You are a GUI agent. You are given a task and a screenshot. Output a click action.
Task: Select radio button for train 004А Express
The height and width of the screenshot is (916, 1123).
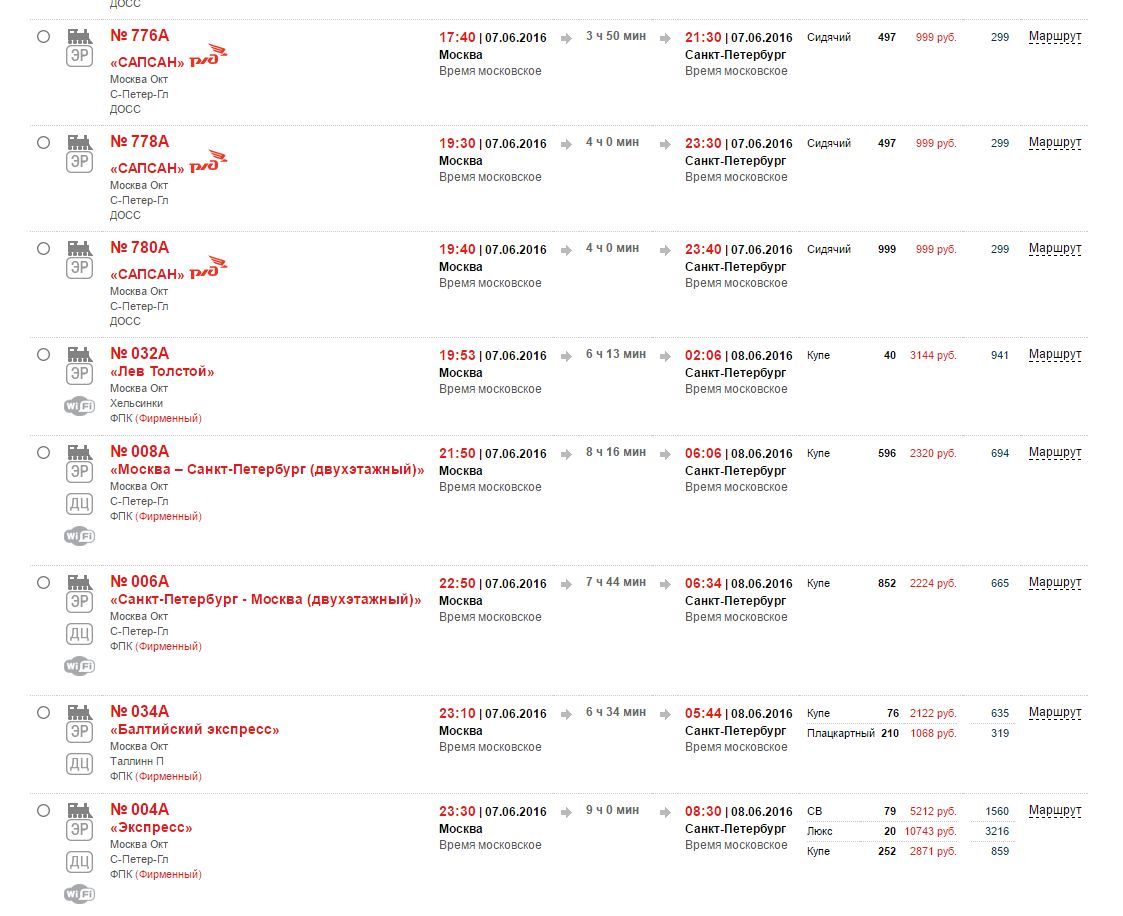coord(43,811)
